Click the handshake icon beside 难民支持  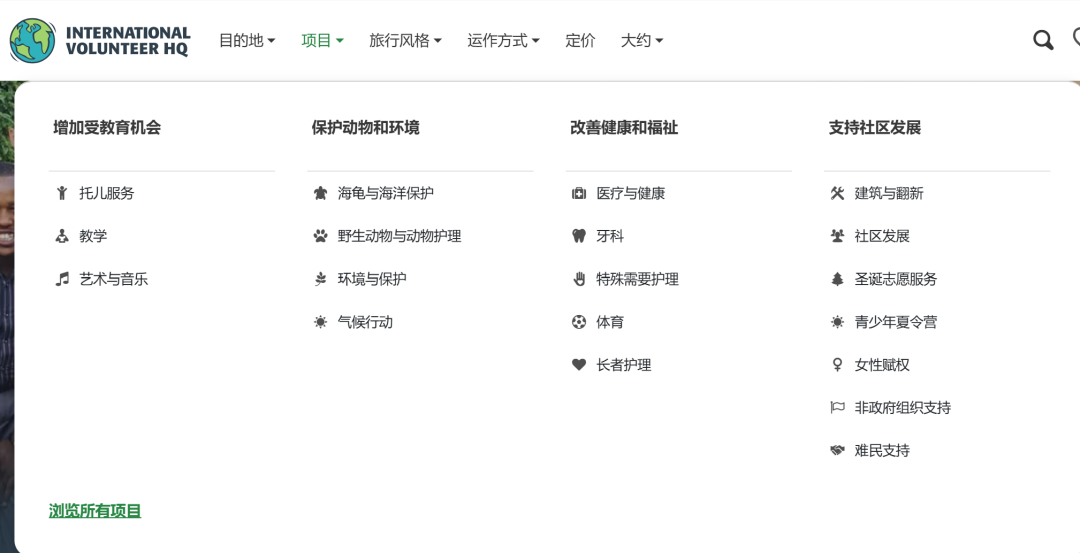coord(837,450)
